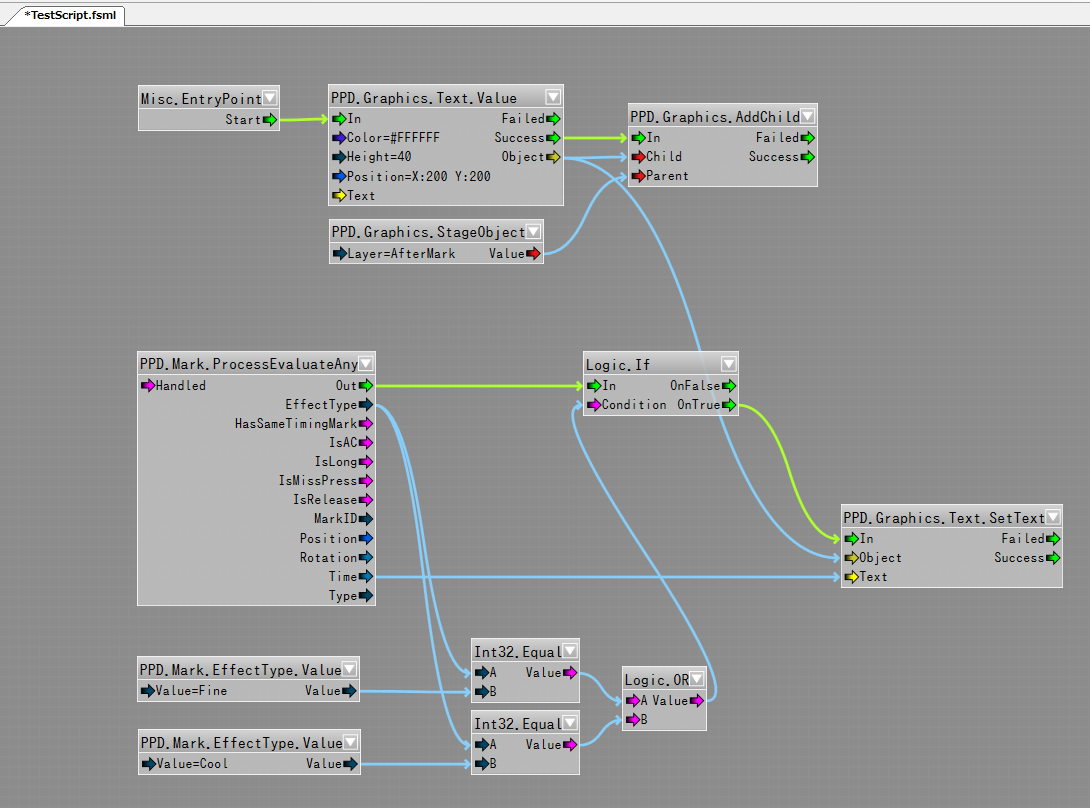The width and height of the screenshot is (1090, 808).
Task: Collapse the PPD.Mark.ProcessEvaluateAny node
Action: 366,364
